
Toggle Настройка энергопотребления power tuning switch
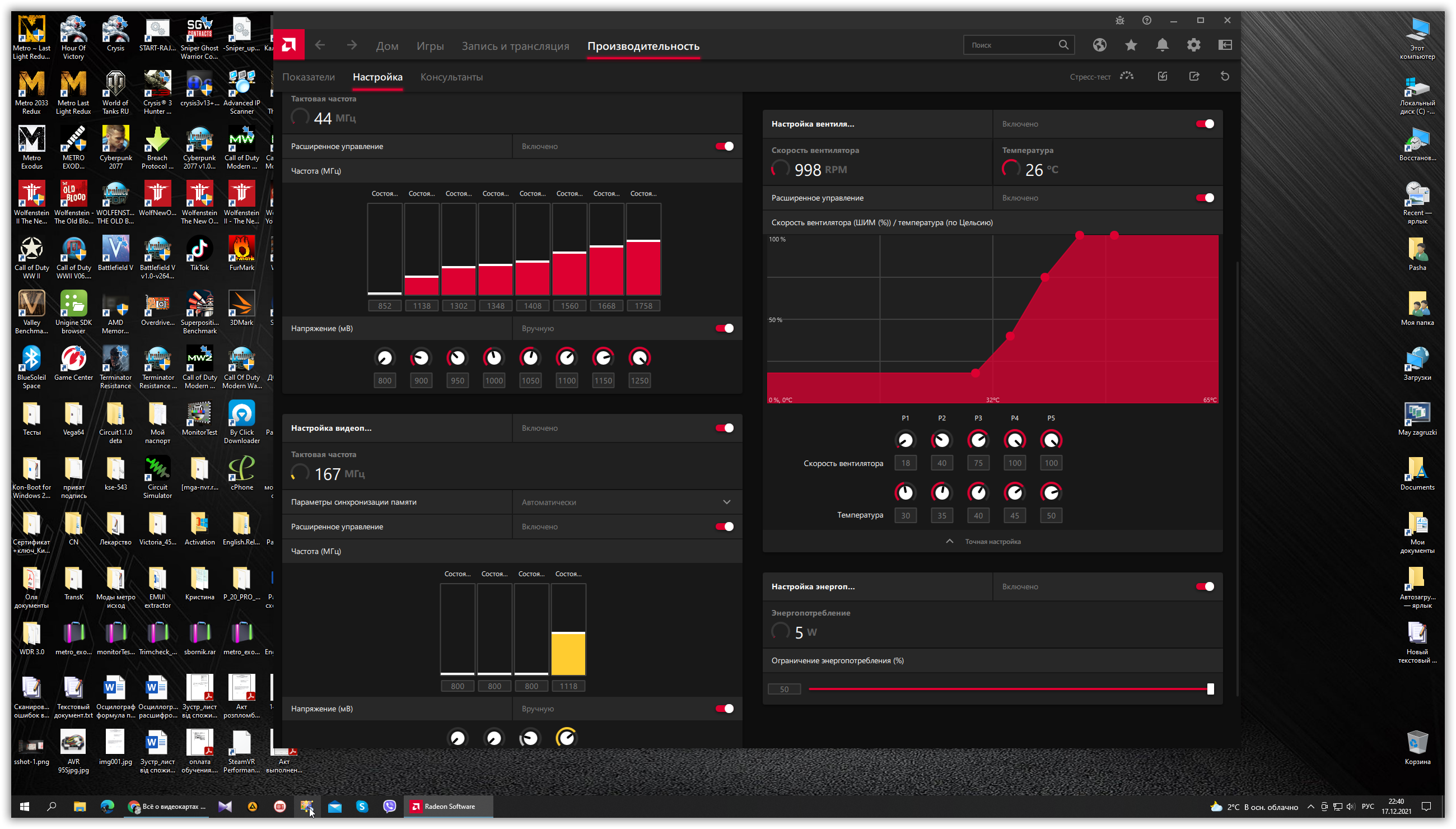tap(1205, 586)
